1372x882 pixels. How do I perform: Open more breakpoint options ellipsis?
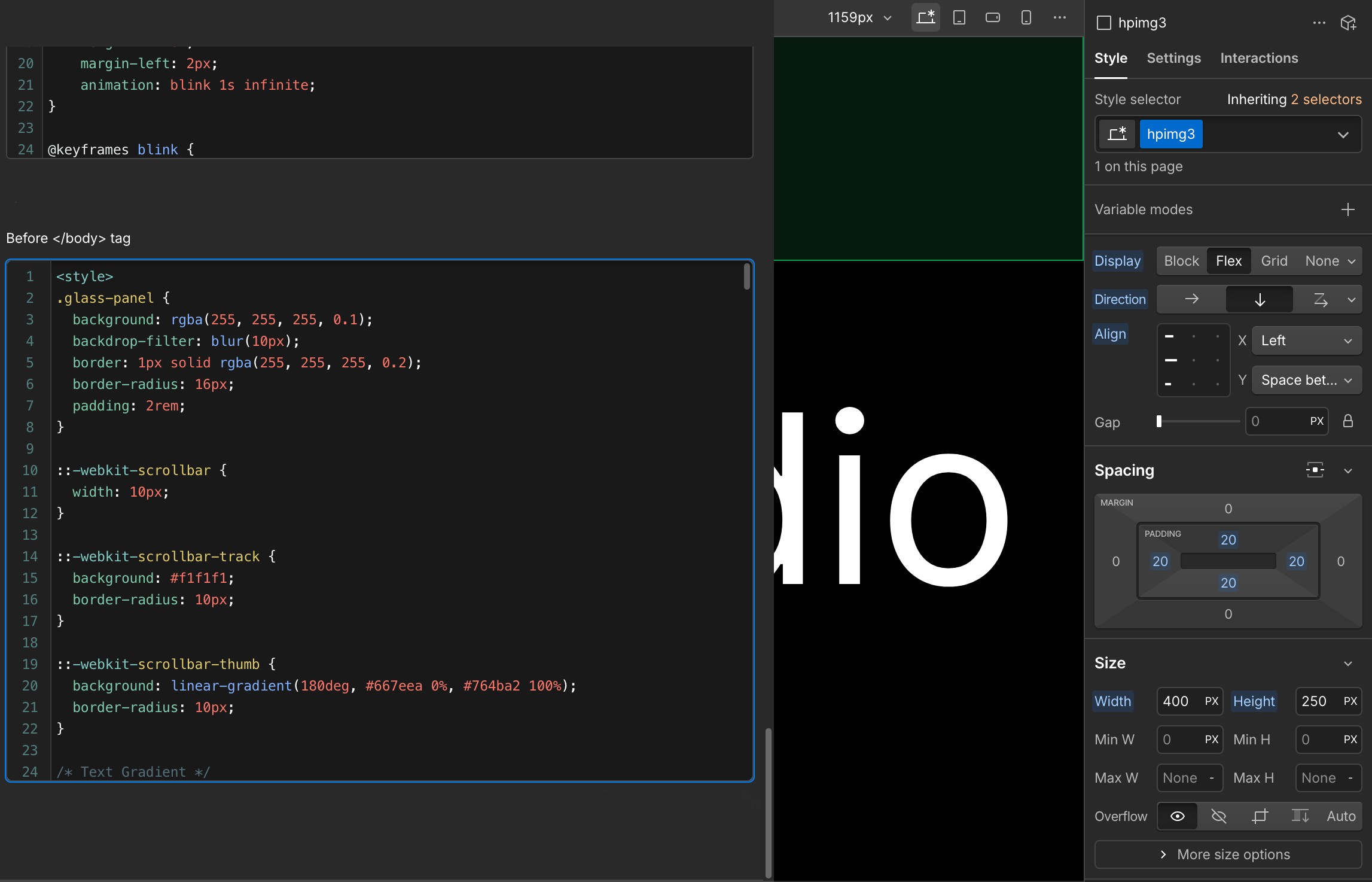pos(1059,17)
